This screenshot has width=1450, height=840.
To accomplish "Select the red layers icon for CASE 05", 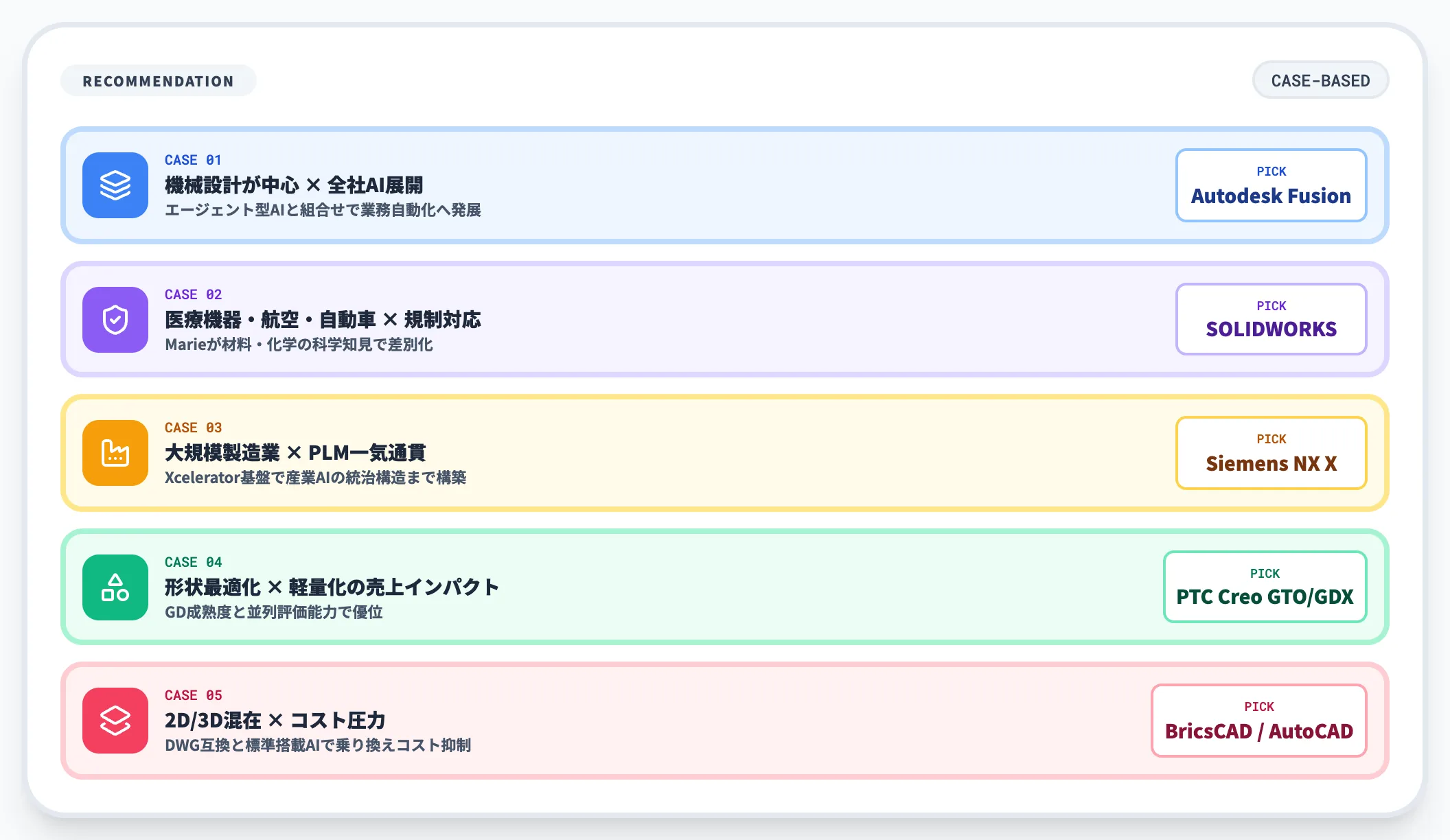I will 115,720.
